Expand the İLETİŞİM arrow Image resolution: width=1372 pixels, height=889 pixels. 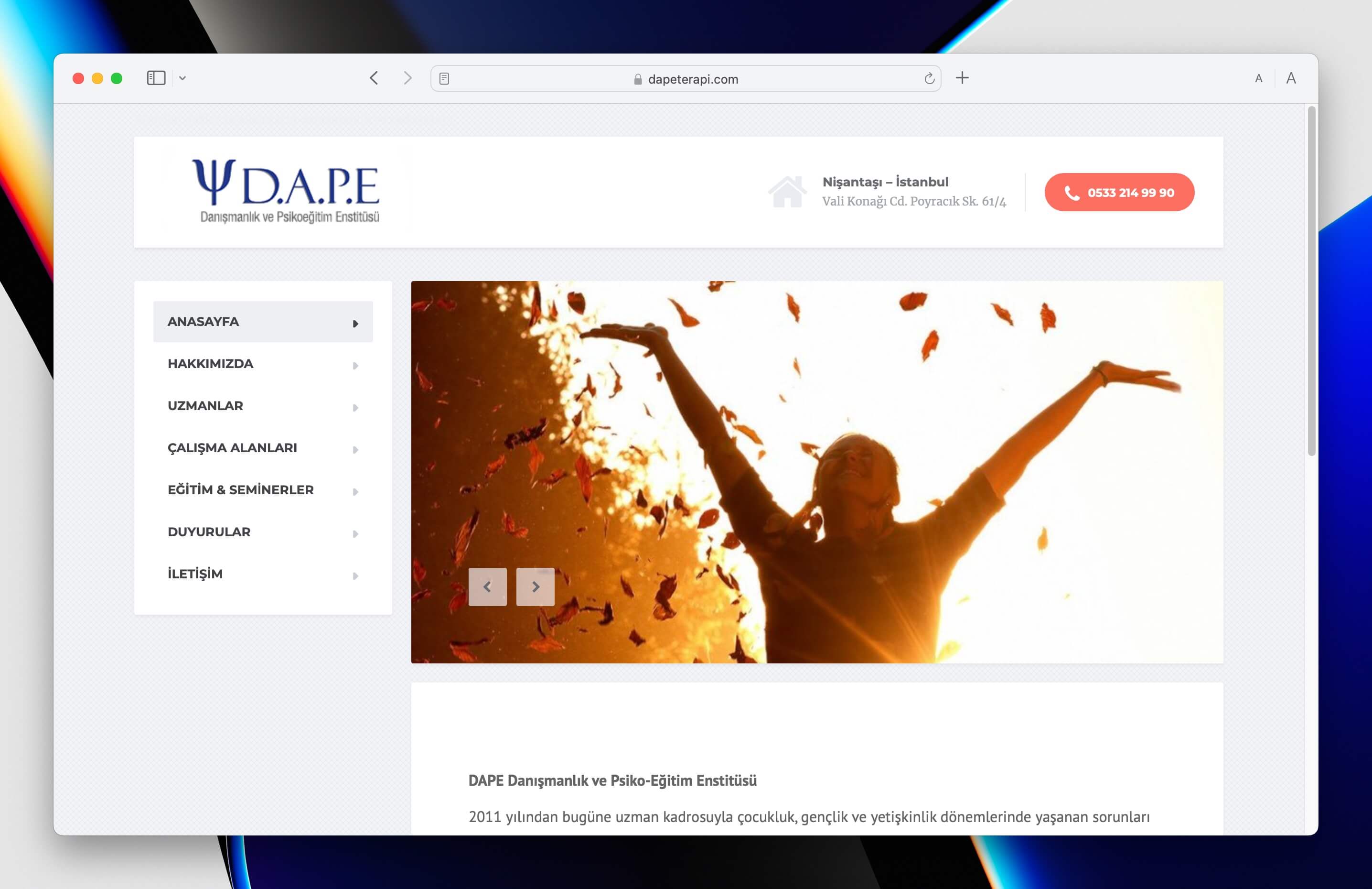coord(356,576)
